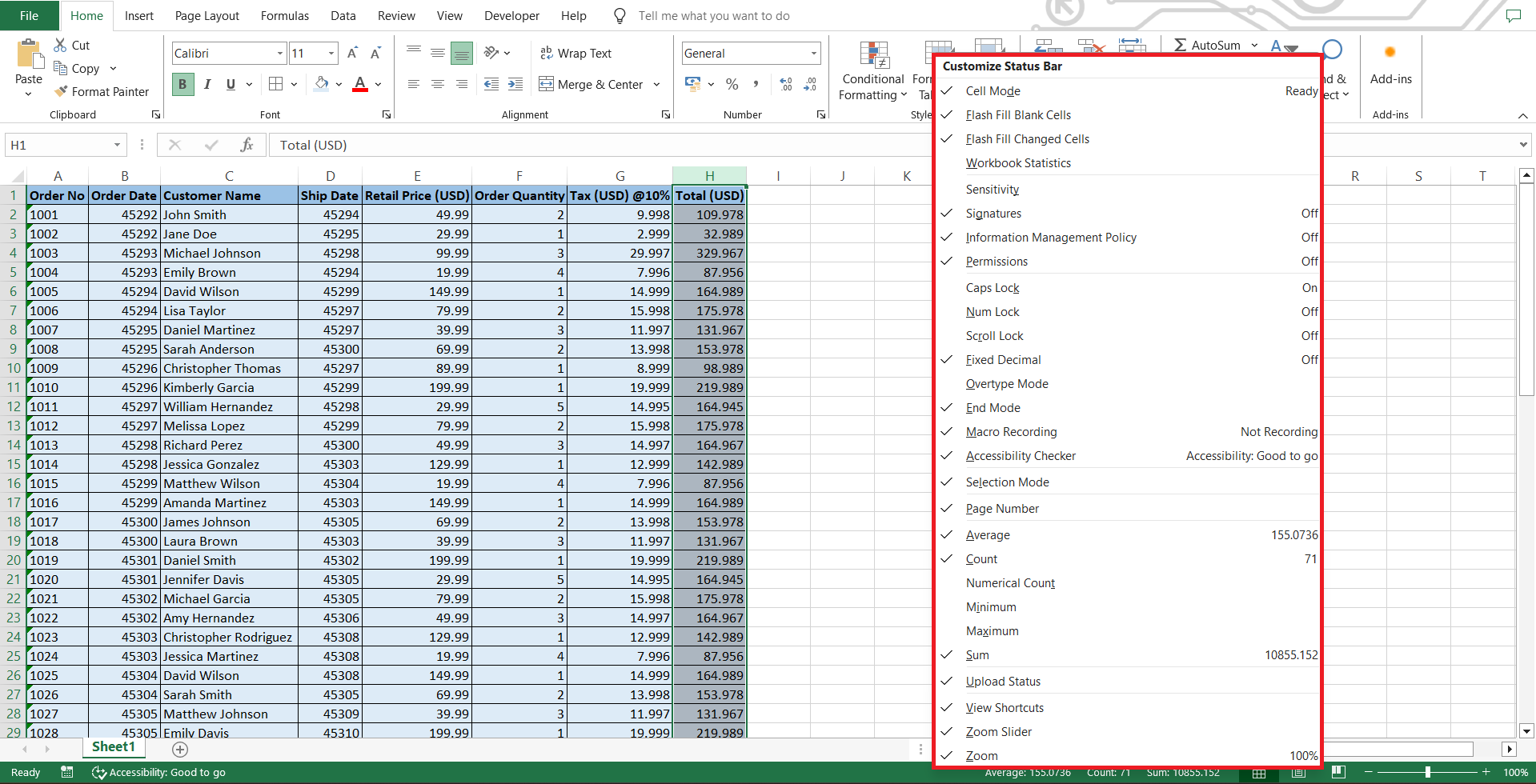
Task: Increase font size with large A
Action: tap(352, 54)
